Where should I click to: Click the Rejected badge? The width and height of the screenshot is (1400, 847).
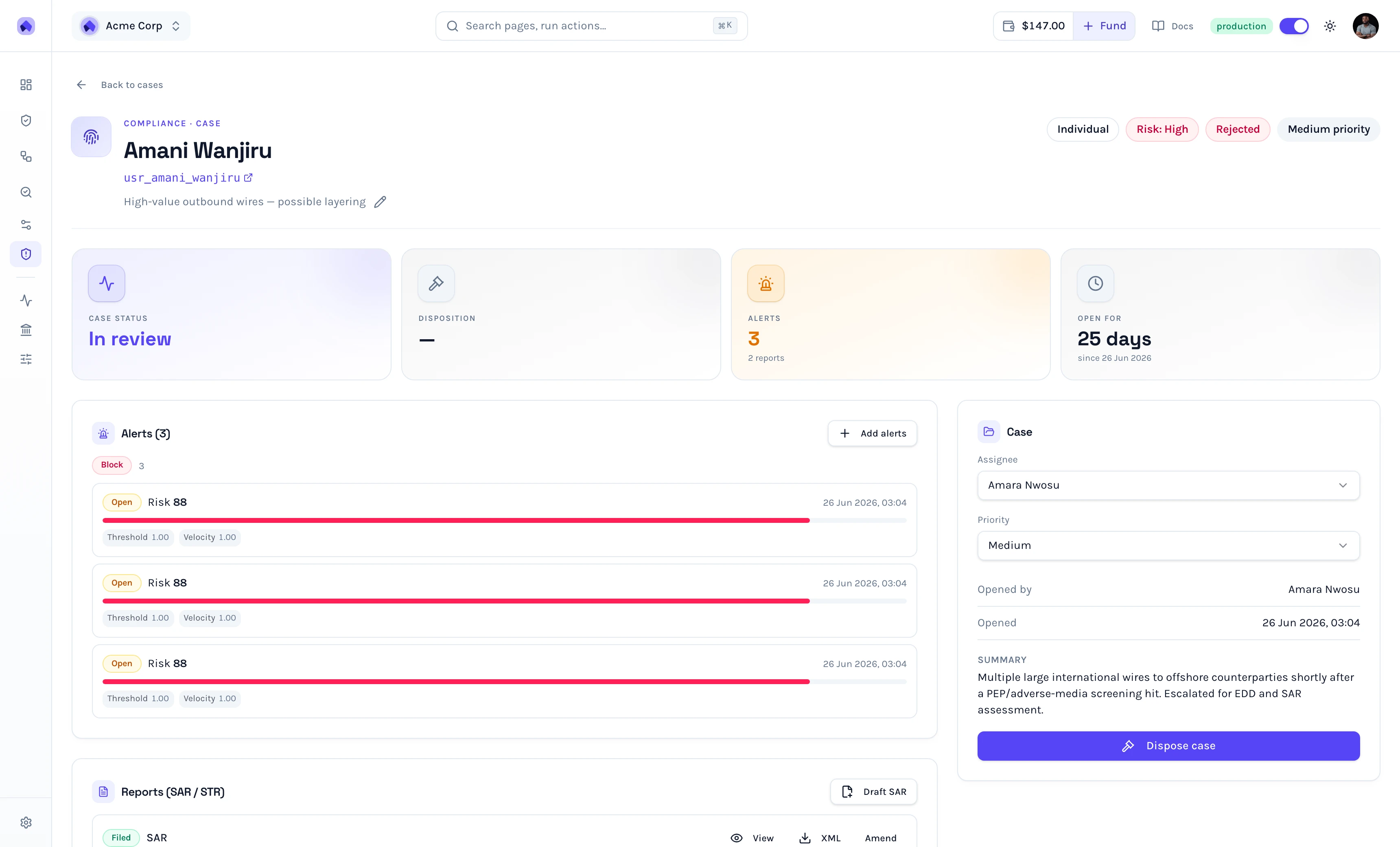1237,129
